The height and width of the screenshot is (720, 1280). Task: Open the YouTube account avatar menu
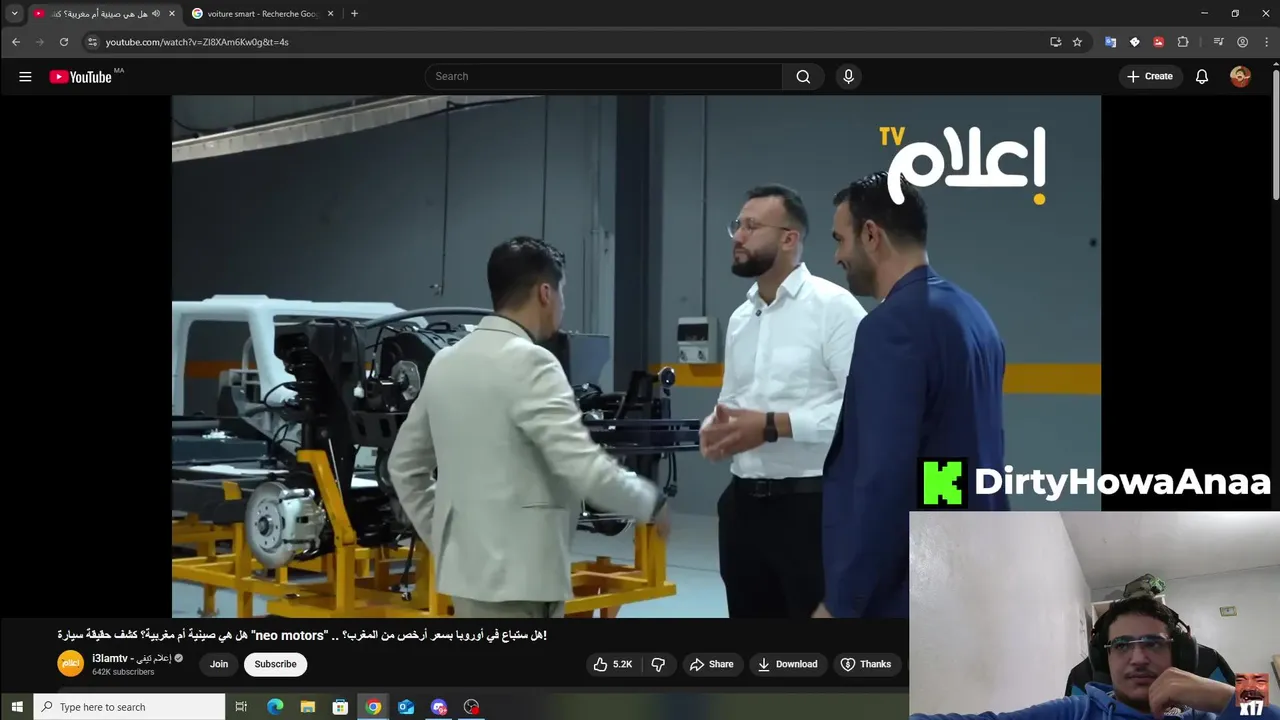pyautogui.click(x=1240, y=77)
